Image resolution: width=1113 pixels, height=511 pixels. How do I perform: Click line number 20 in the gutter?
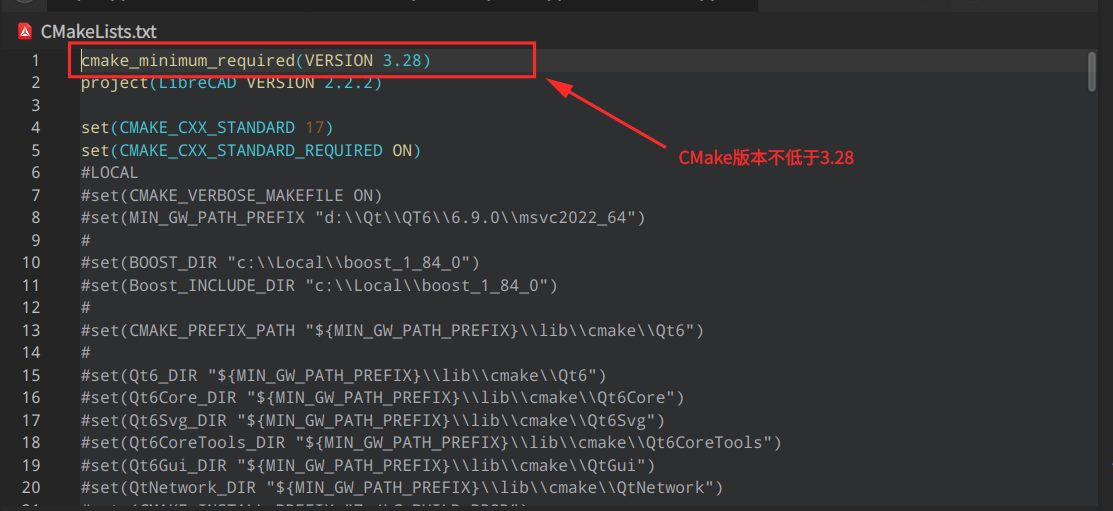[31, 488]
